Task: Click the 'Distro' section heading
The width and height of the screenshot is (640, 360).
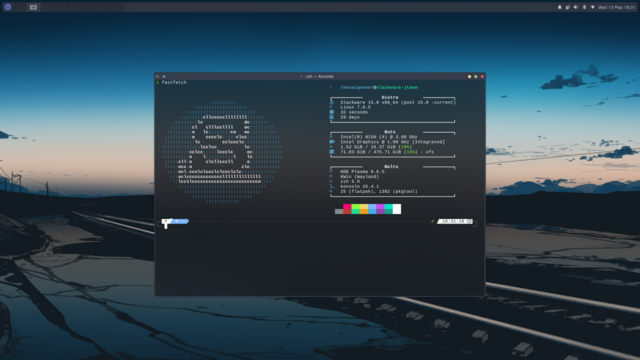Action: pyautogui.click(x=390, y=98)
